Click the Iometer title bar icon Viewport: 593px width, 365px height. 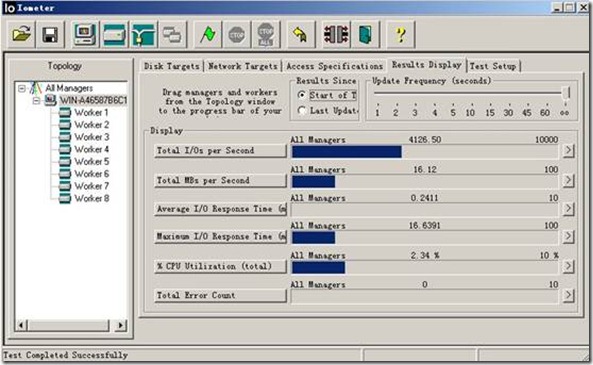tap(9, 8)
